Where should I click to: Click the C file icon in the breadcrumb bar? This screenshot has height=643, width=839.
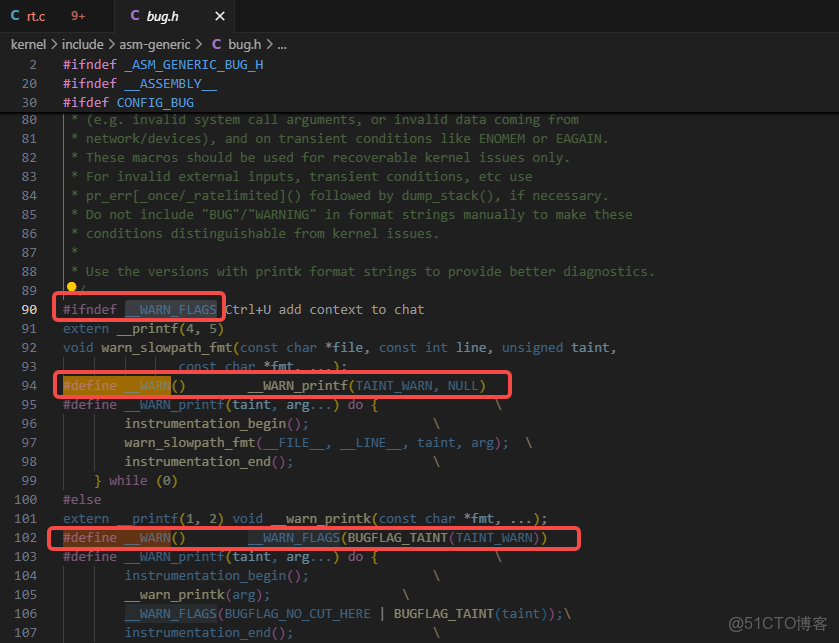pos(216,44)
